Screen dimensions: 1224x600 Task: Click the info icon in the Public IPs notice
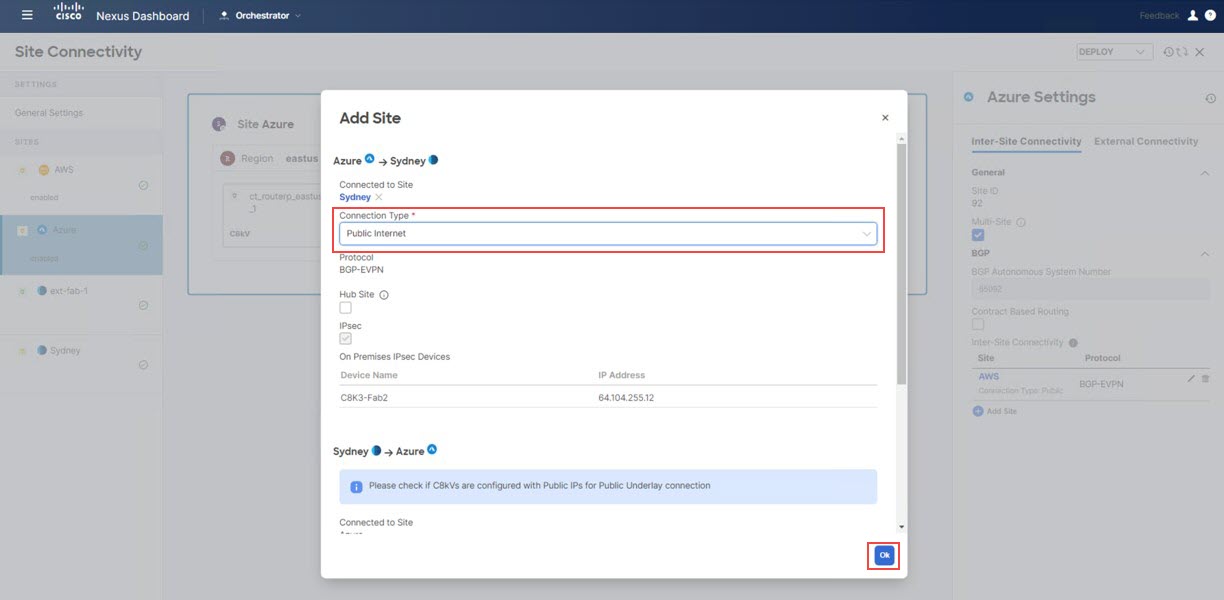pos(356,487)
